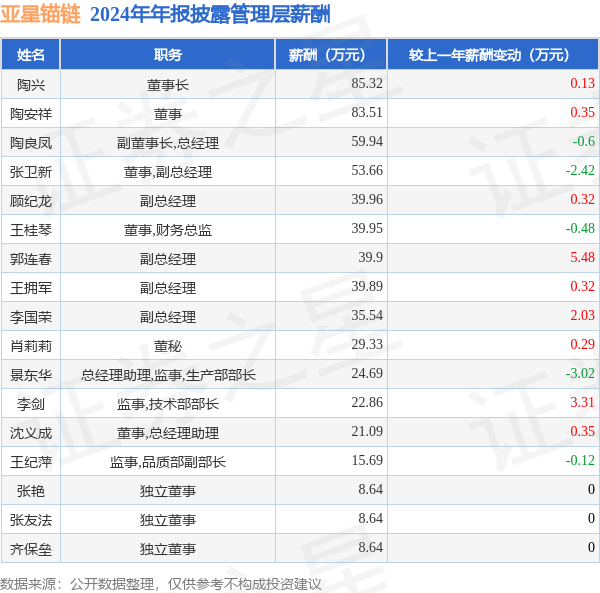Click the salary value 21.09
Screen dimensions: 600x593
point(367,432)
